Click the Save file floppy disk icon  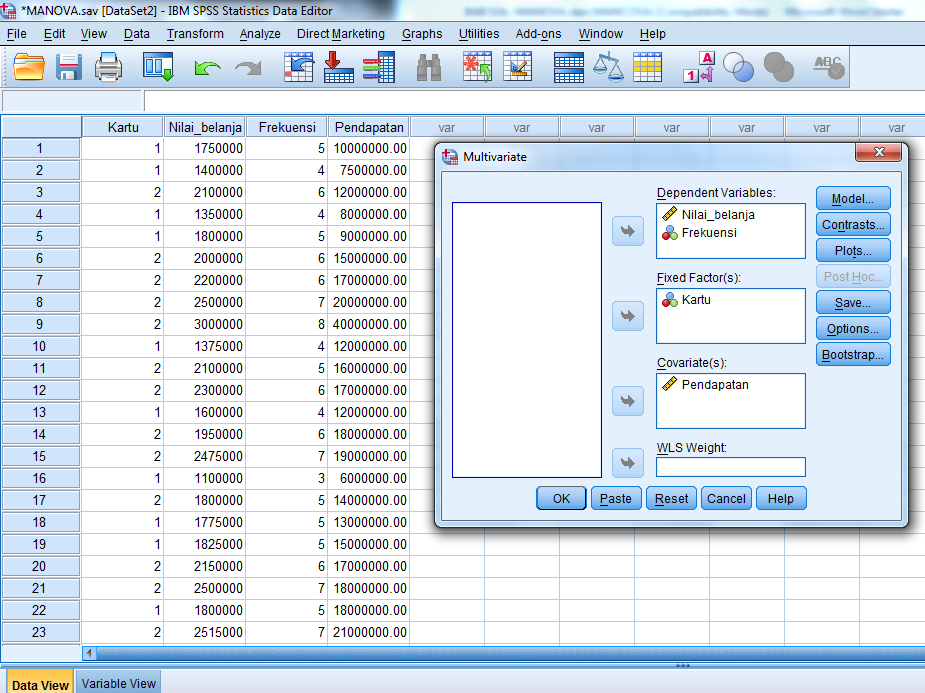[x=69, y=67]
